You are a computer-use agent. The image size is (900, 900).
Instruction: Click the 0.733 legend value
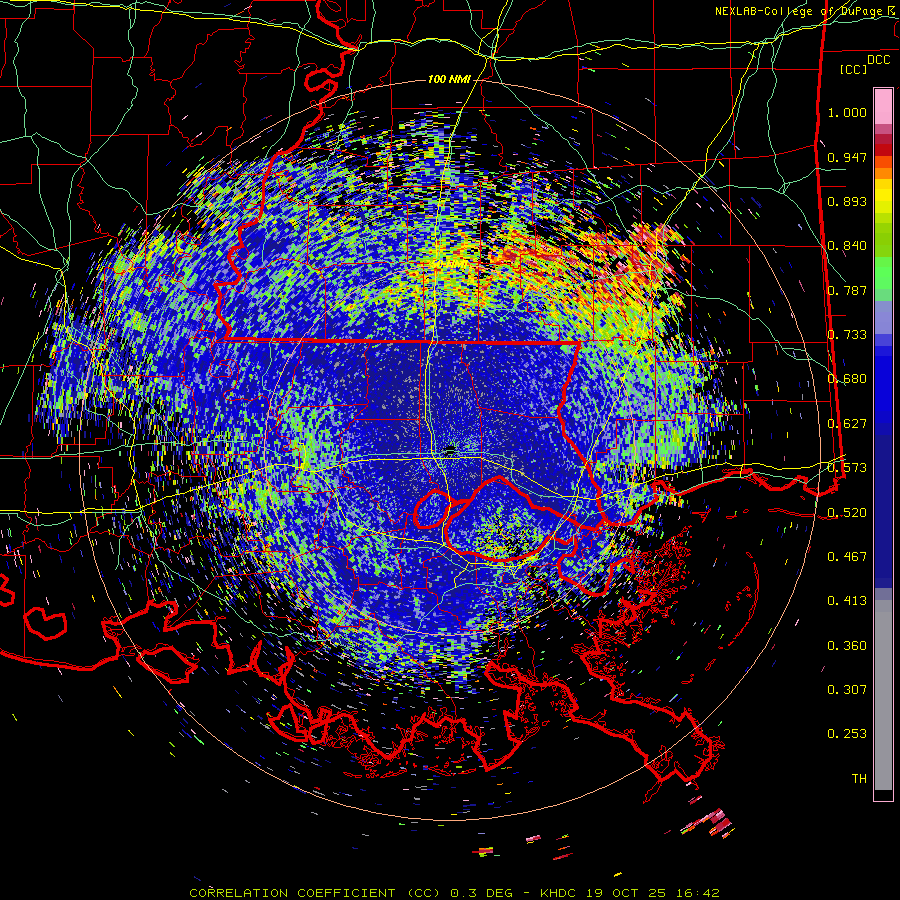pos(847,335)
